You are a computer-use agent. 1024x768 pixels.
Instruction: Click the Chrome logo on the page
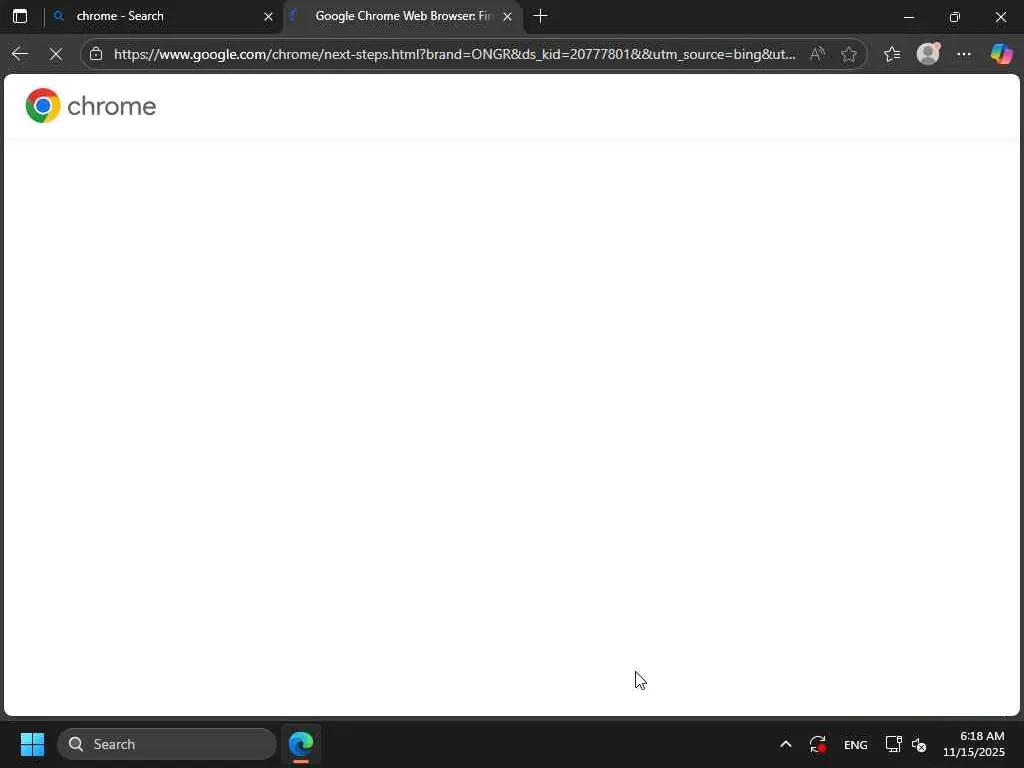(91, 106)
